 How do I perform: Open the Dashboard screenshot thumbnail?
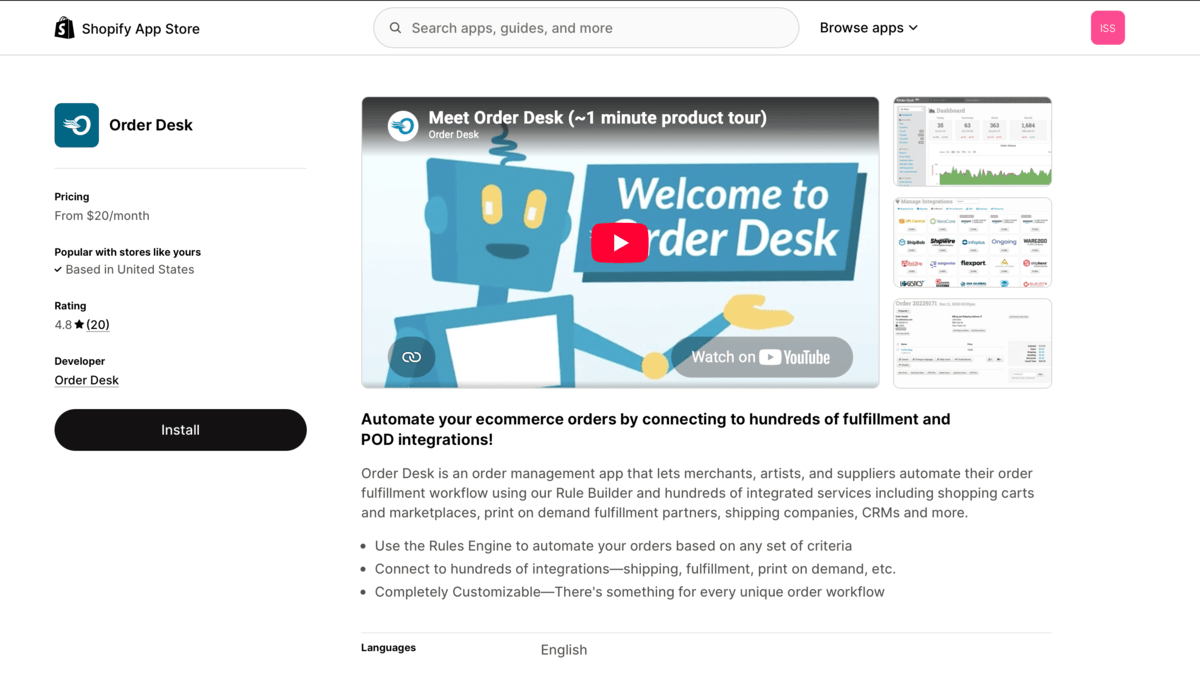click(972, 141)
